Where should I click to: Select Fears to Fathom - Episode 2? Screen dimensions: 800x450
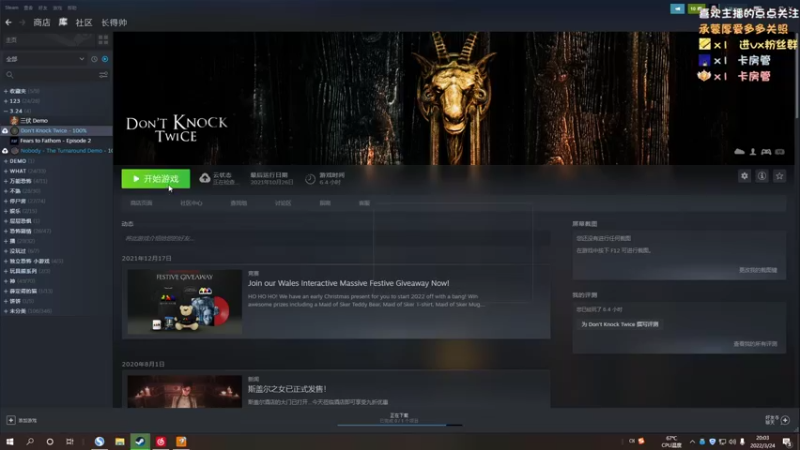(55, 141)
